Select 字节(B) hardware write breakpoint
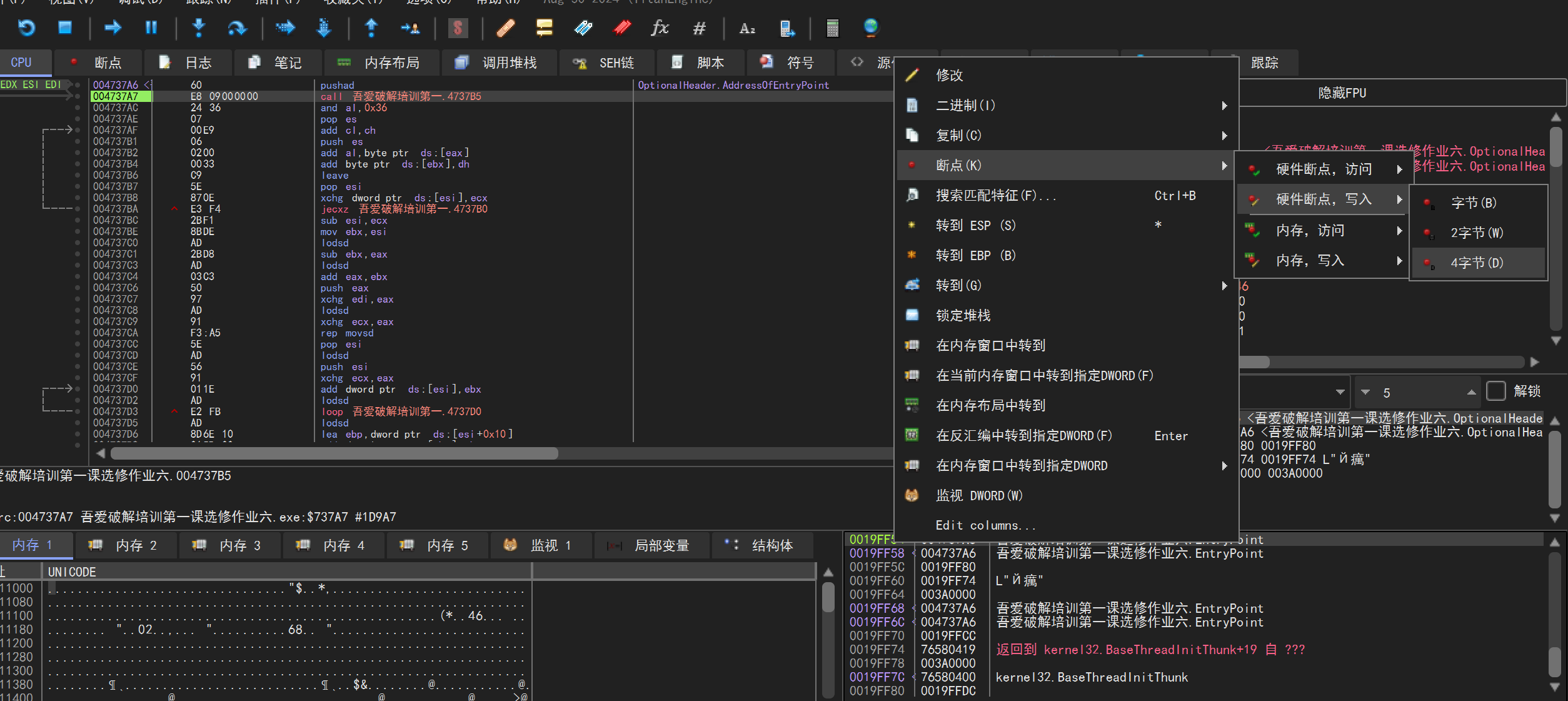Image resolution: width=1568 pixels, height=701 pixels. pyautogui.click(x=1479, y=203)
